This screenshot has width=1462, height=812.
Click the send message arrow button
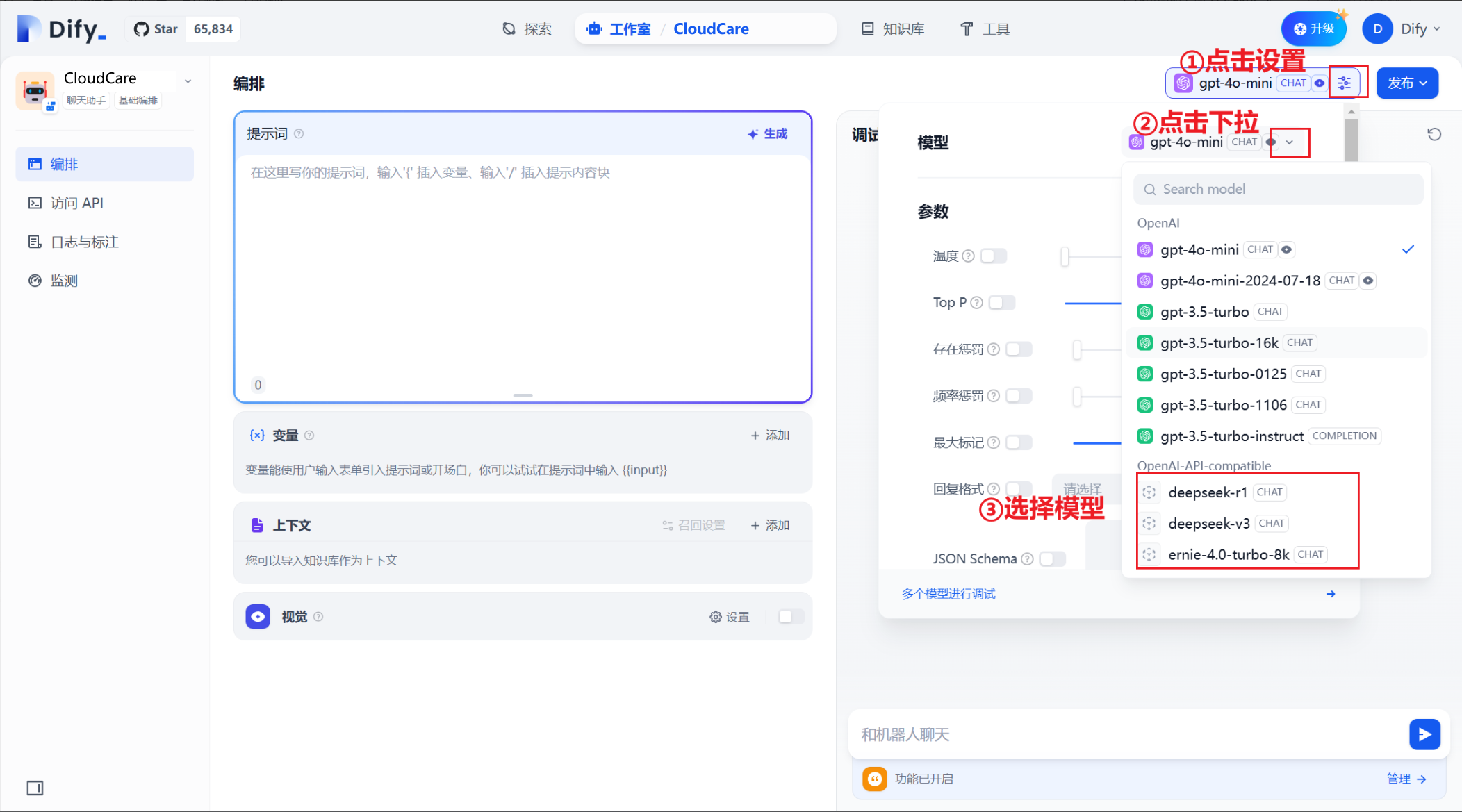1424,734
